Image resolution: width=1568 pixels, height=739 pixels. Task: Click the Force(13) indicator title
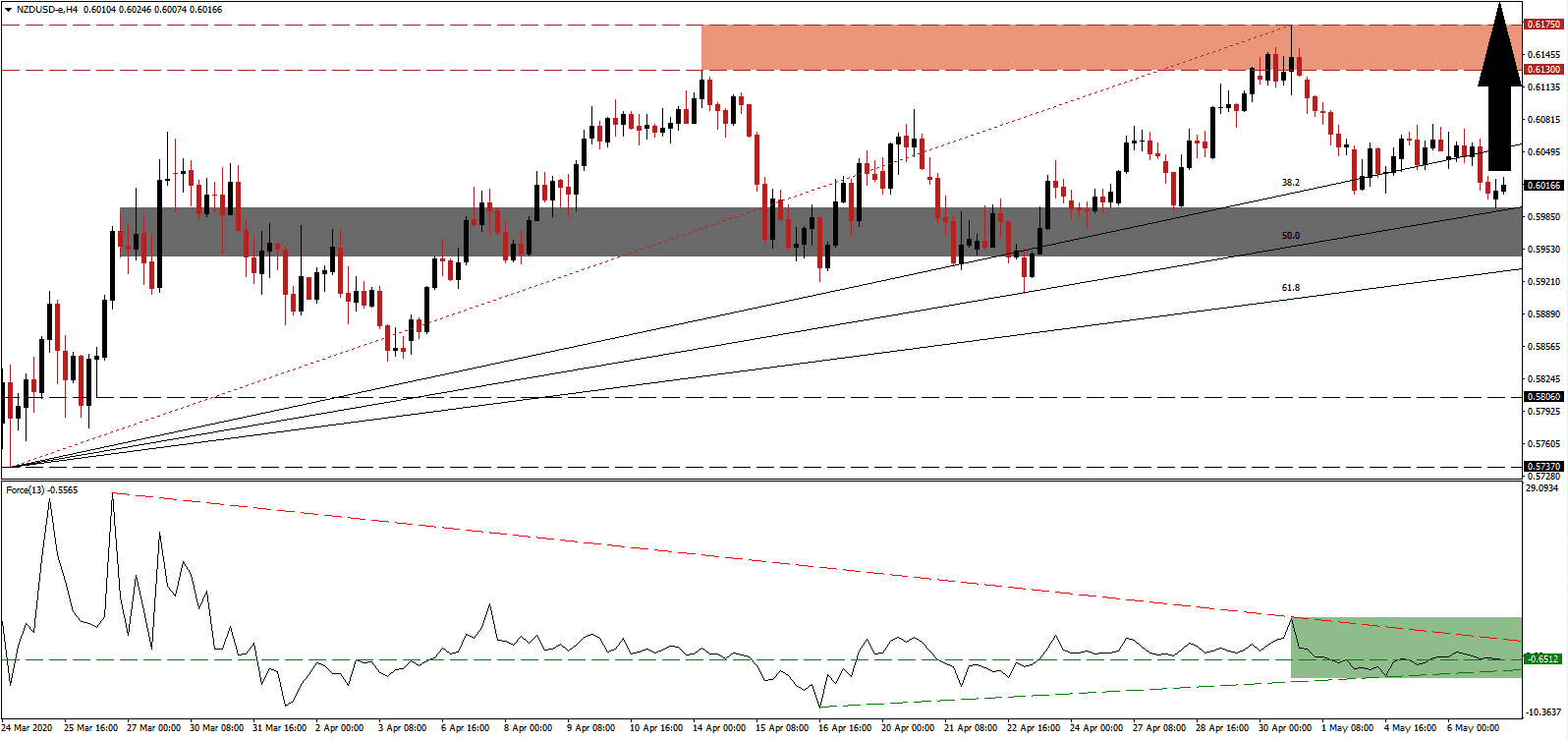tap(41, 489)
